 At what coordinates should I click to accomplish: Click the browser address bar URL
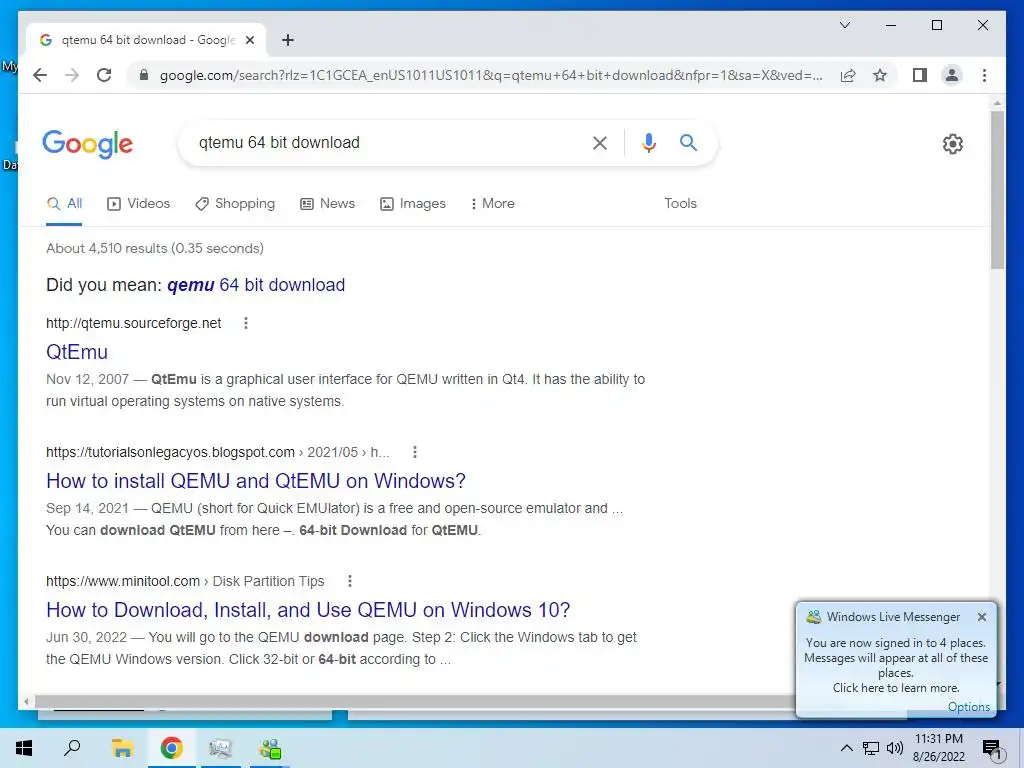[491, 75]
